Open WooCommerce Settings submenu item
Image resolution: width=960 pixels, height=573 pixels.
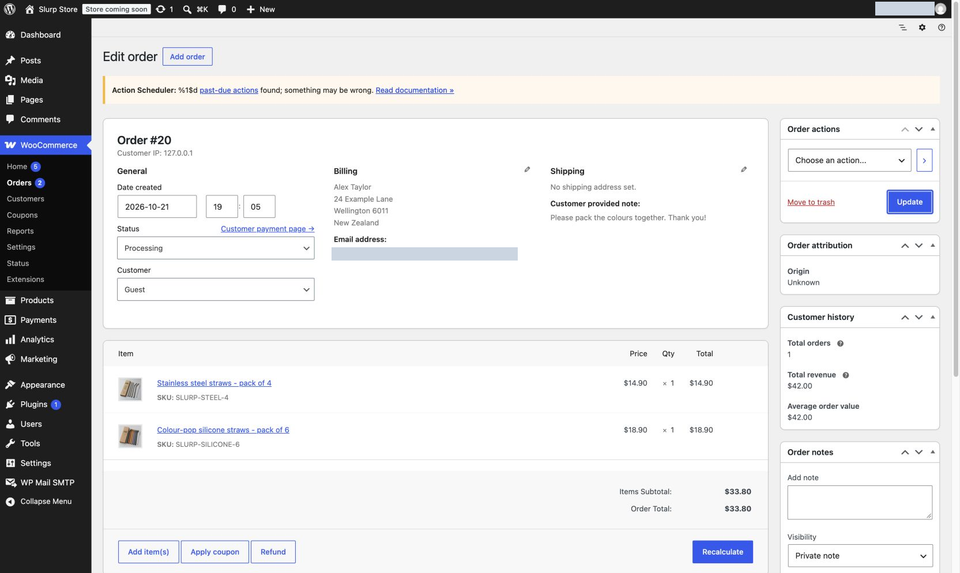(21, 247)
